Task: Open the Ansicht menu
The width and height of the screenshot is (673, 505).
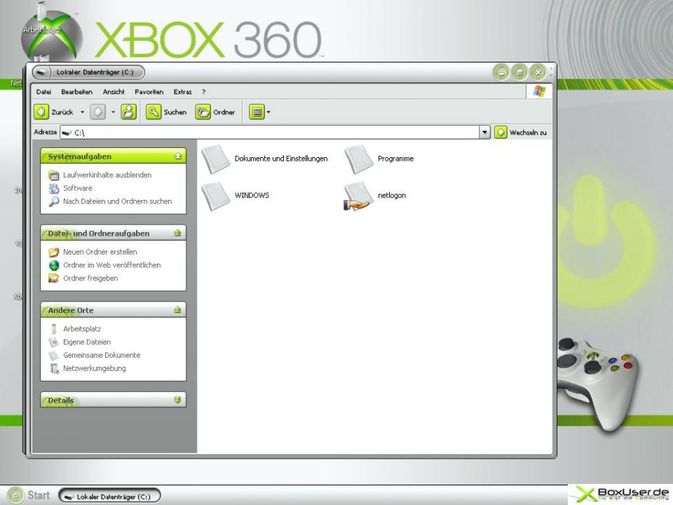Action: (113, 92)
